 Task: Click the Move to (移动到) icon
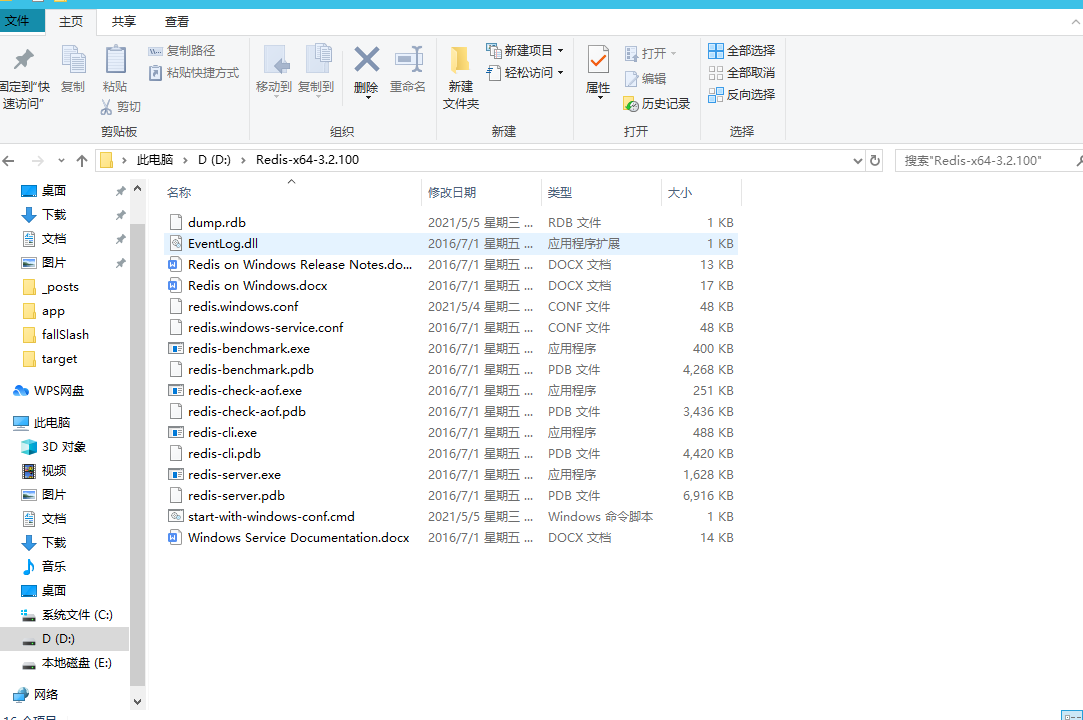(274, 60)
